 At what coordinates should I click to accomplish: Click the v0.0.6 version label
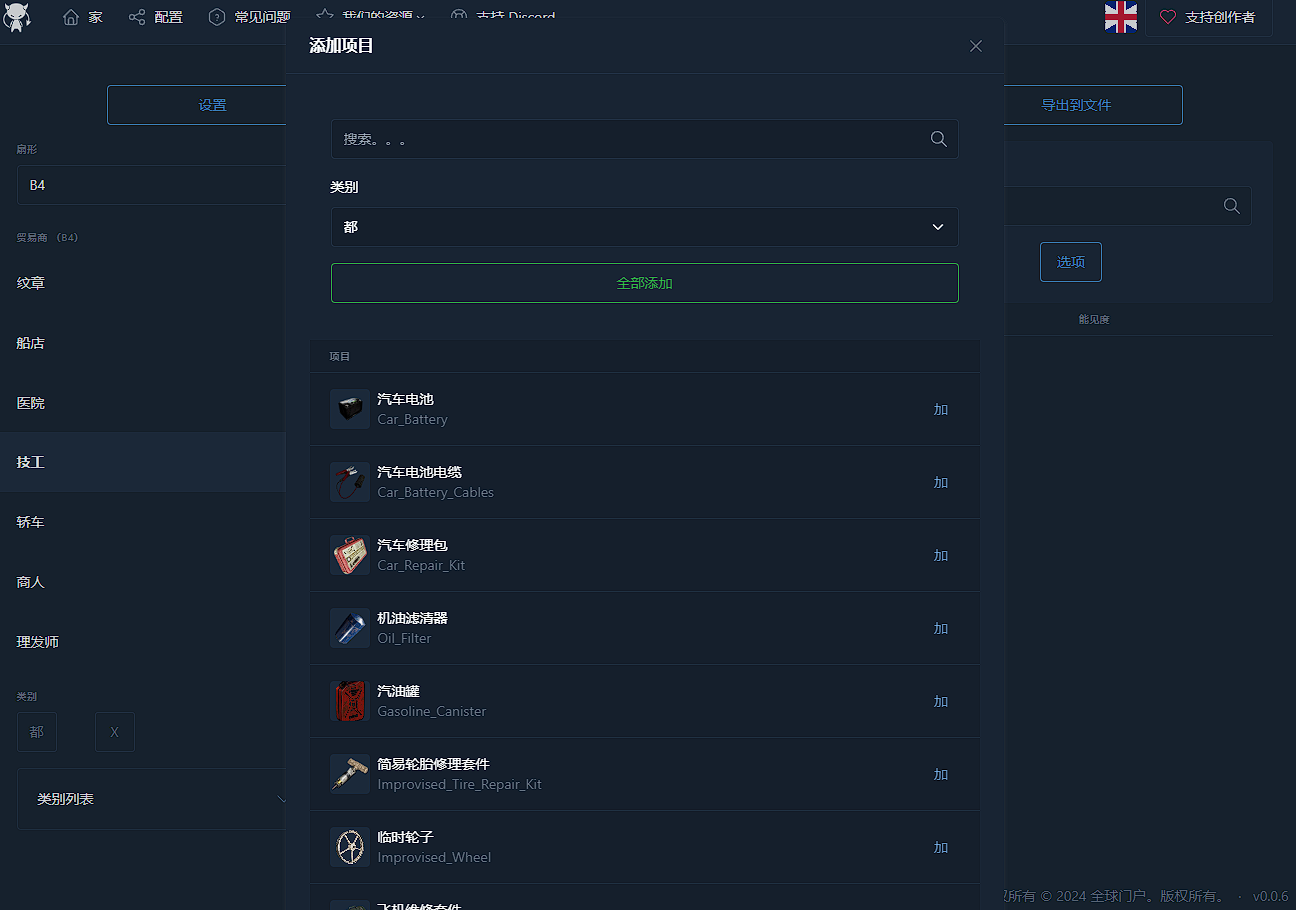point(1271,896)
